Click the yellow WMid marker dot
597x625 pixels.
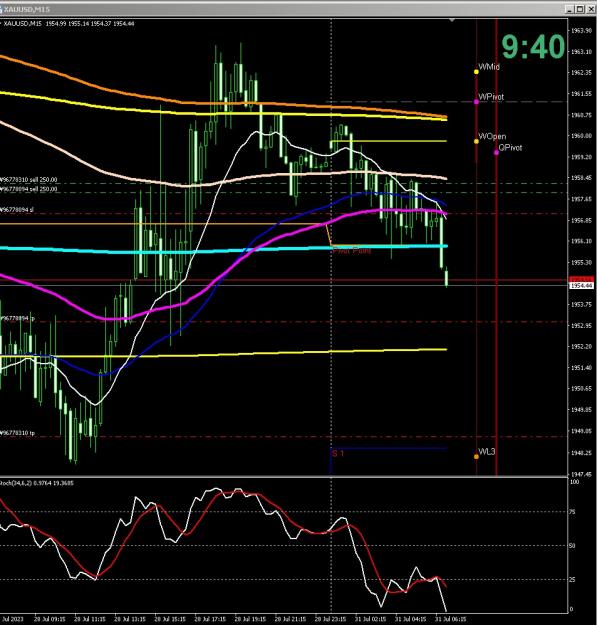pos(476,72)
